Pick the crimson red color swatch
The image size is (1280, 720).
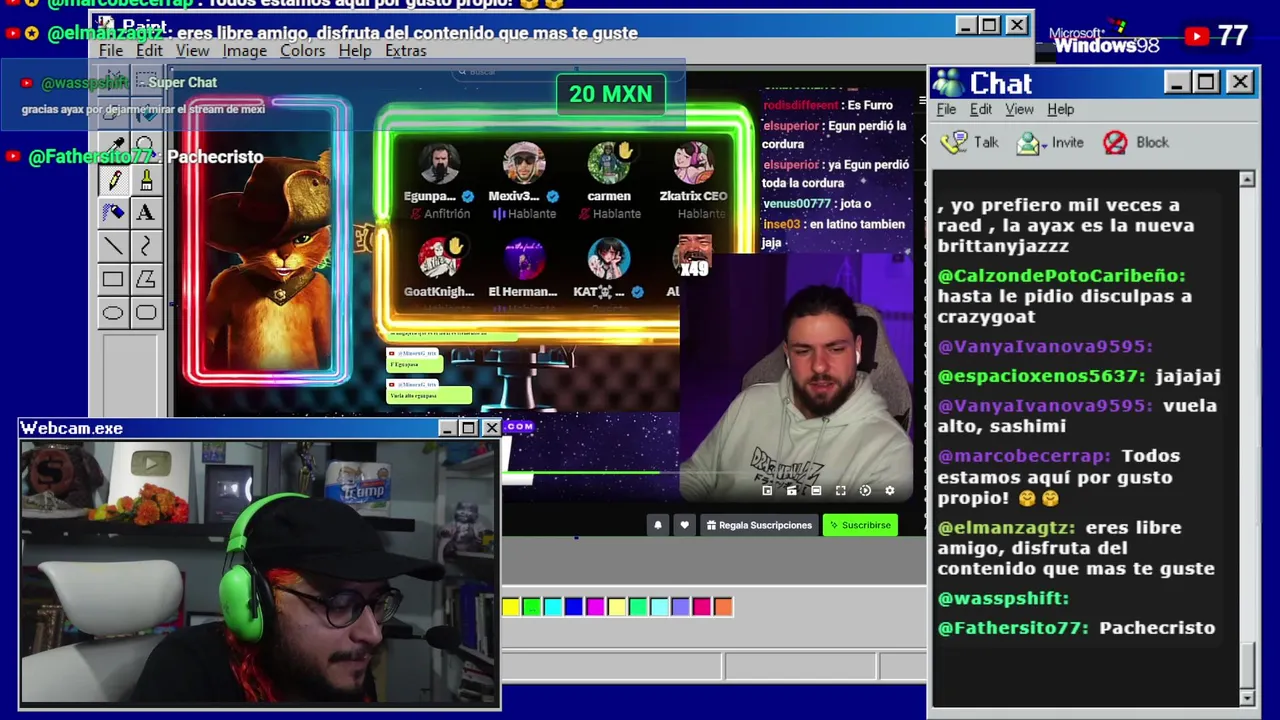tap(702, 607)
